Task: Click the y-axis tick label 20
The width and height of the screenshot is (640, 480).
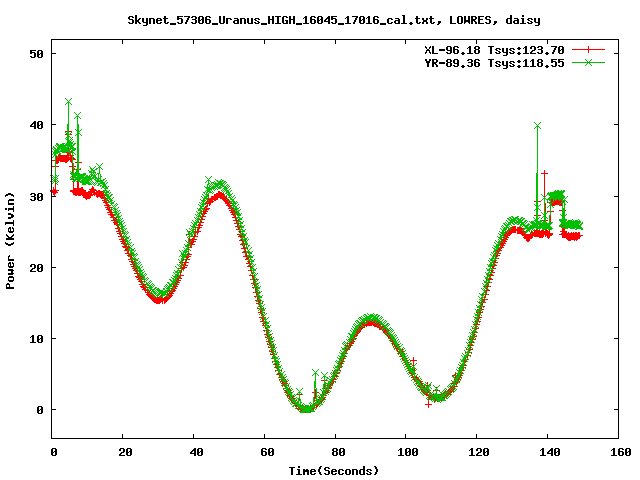Action: coord(36,268)
